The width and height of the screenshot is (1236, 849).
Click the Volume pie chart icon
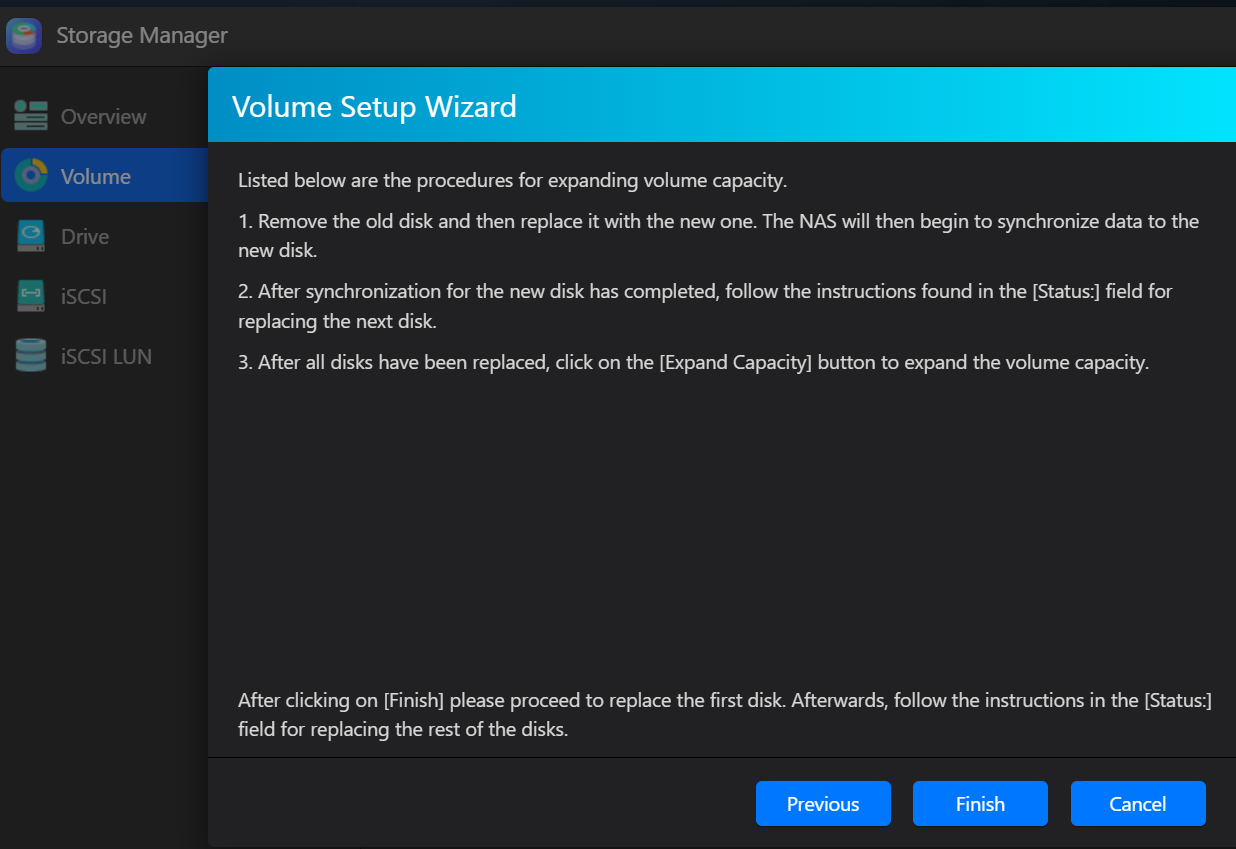[31, 176]
